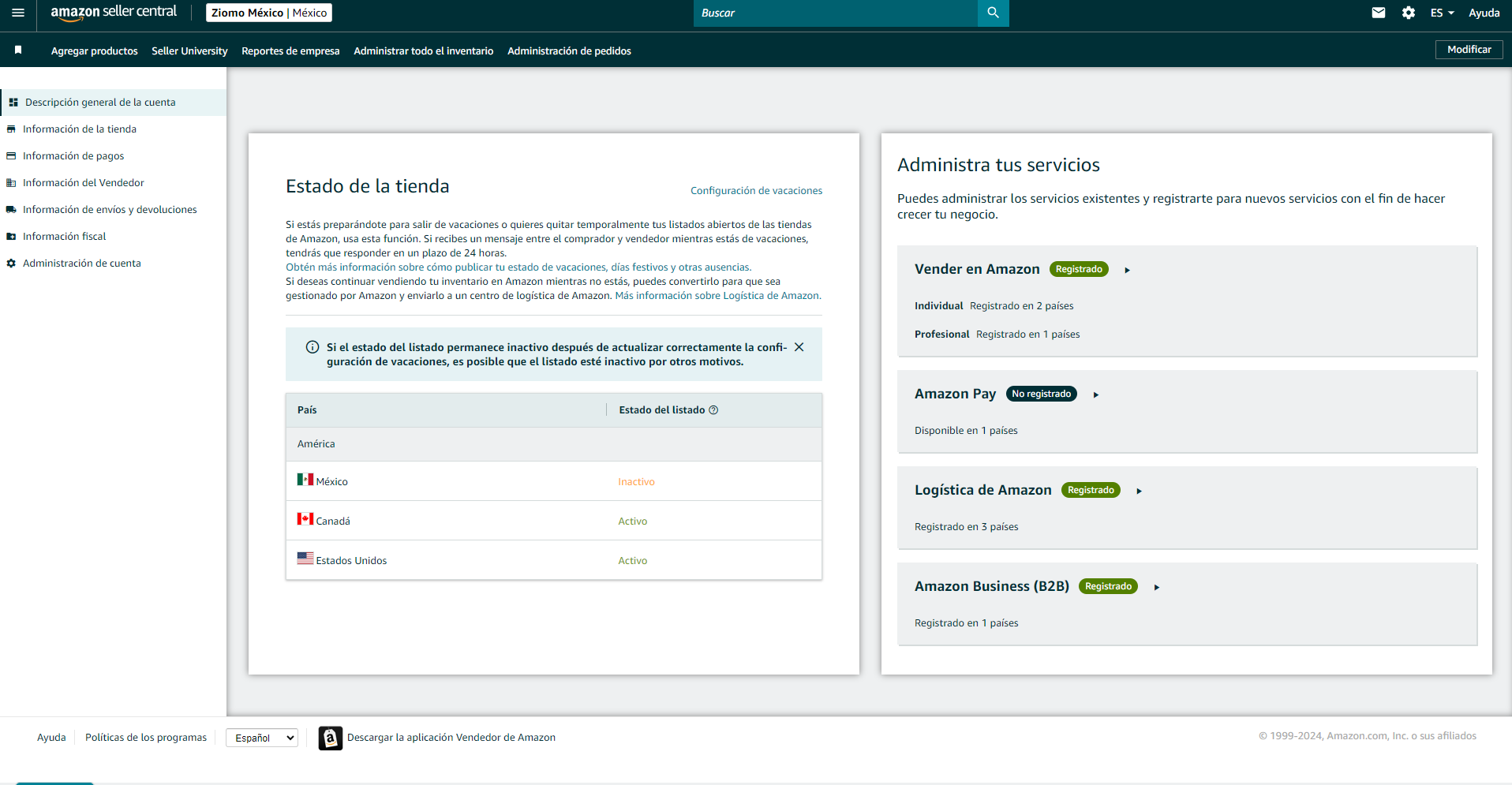The width and height of the screenshot is (1512, 785).
Task: Open Administrar todo el inventario
Action: pos(424,50)
